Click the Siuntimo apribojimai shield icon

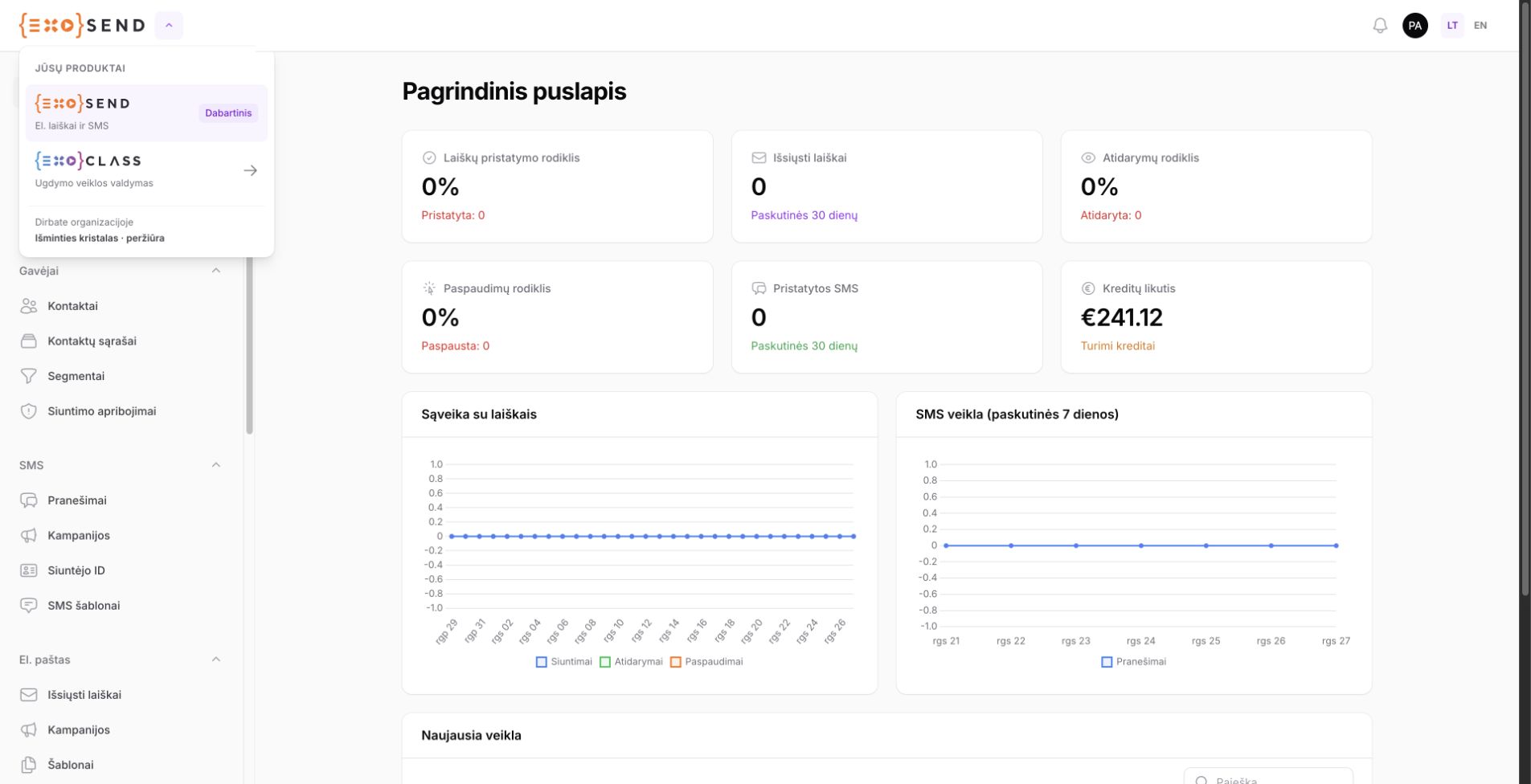(x=29, y=411)
